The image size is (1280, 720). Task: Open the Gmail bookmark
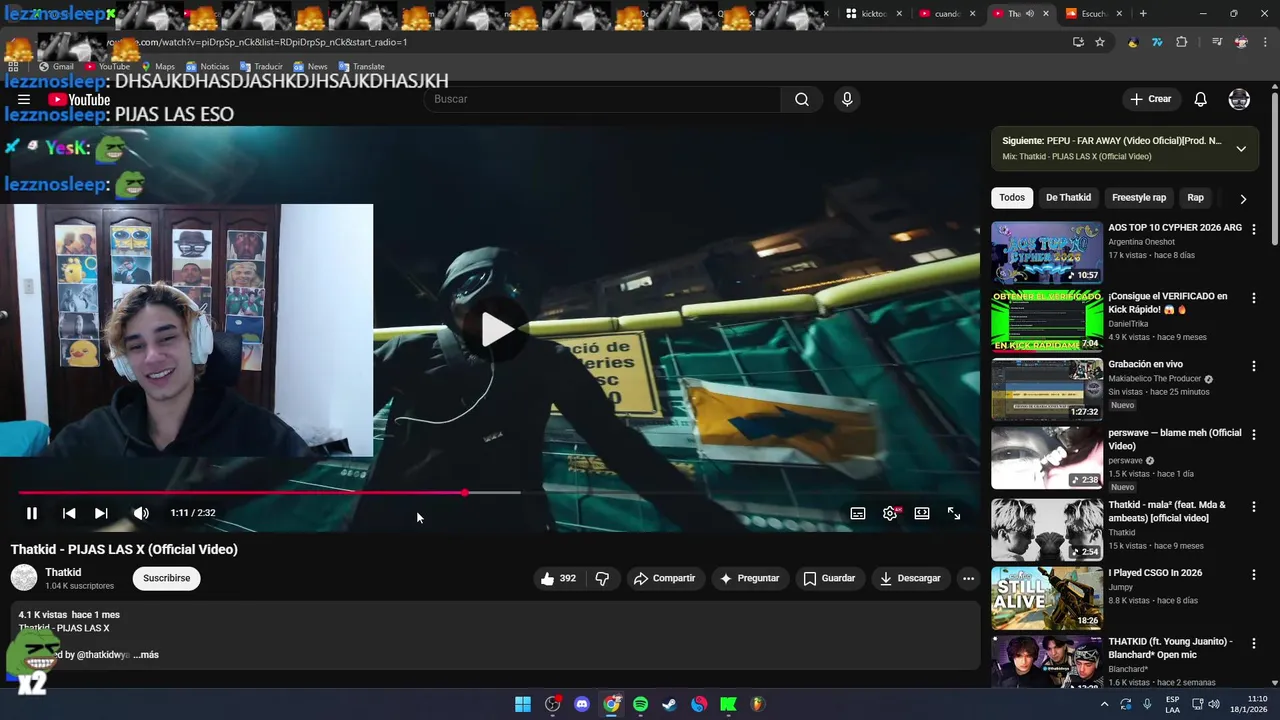point(56,67)
